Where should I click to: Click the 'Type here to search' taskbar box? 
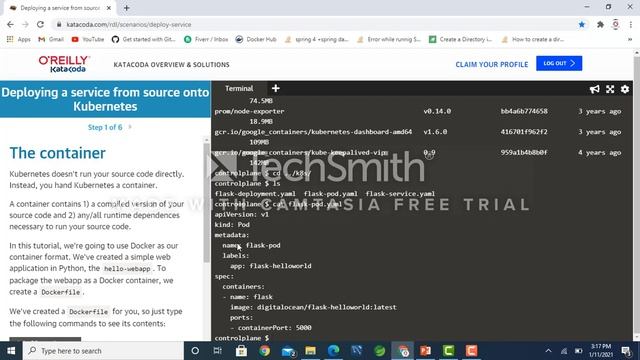104,351
